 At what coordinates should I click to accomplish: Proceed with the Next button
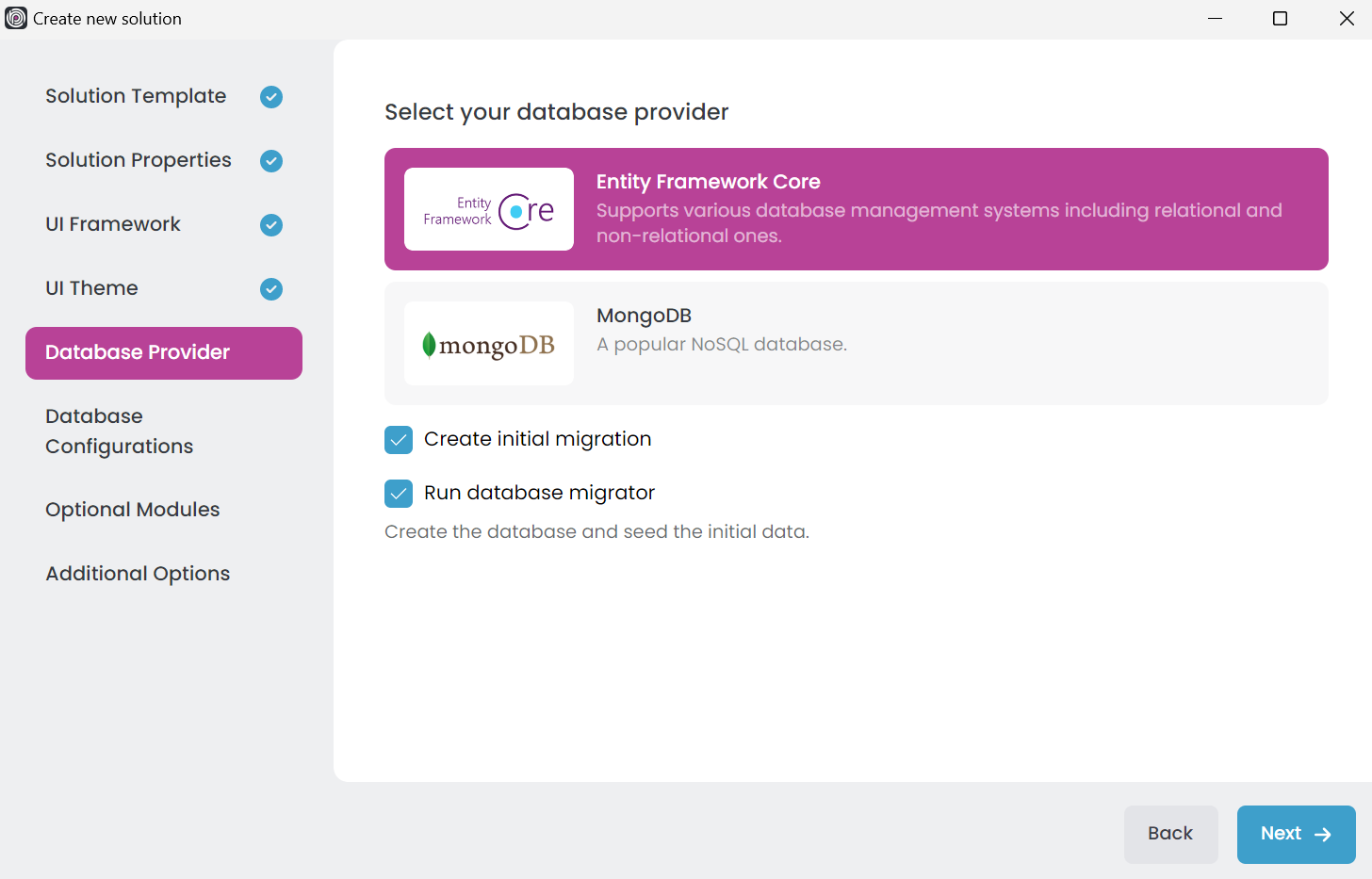pos(1297,835)
